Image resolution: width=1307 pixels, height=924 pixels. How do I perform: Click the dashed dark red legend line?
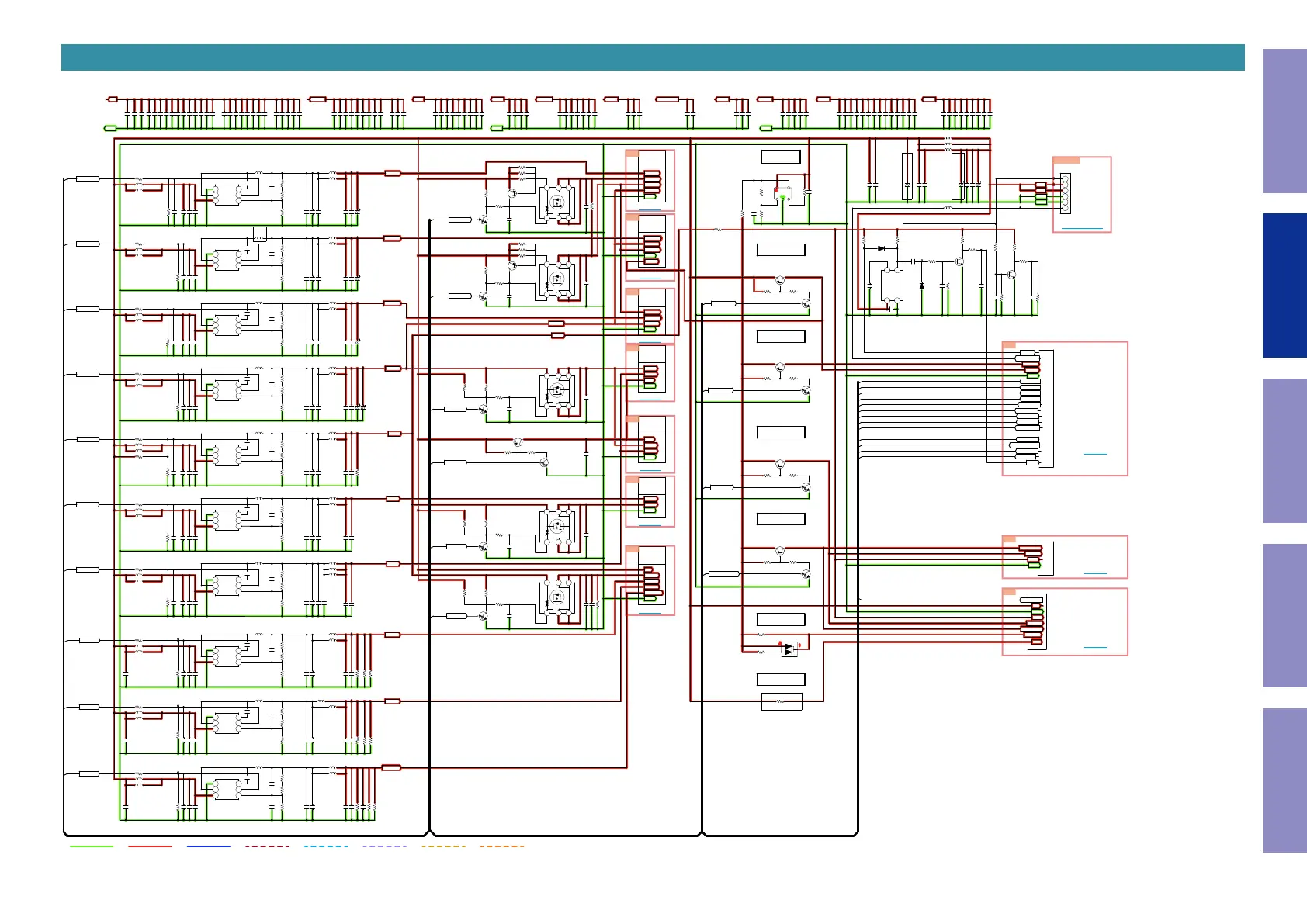(267, 846)
